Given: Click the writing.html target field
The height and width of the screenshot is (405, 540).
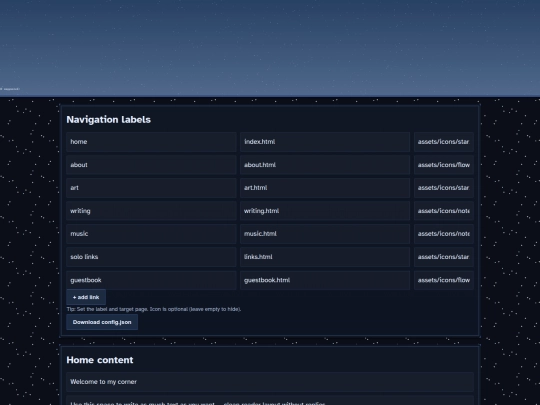Looking at the screenshot, I should pos(325,211).
